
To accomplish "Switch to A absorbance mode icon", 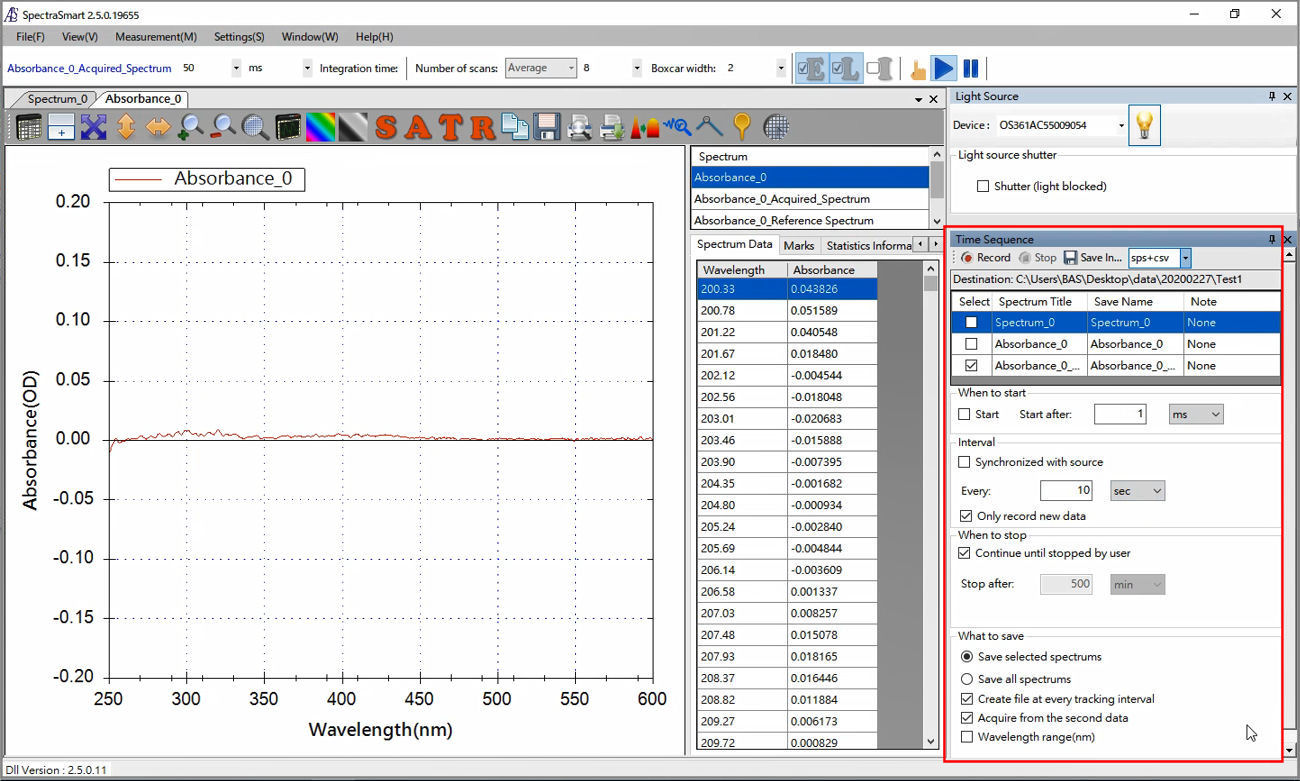I will pos(419,127).
